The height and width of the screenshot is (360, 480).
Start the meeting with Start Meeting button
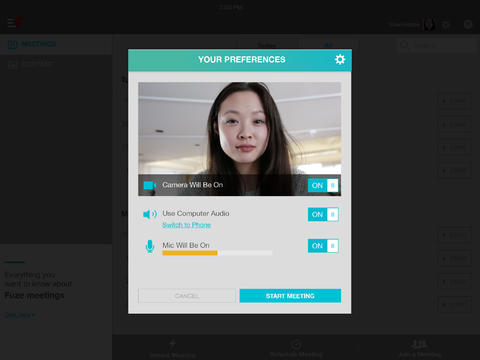tap(290, 296)
